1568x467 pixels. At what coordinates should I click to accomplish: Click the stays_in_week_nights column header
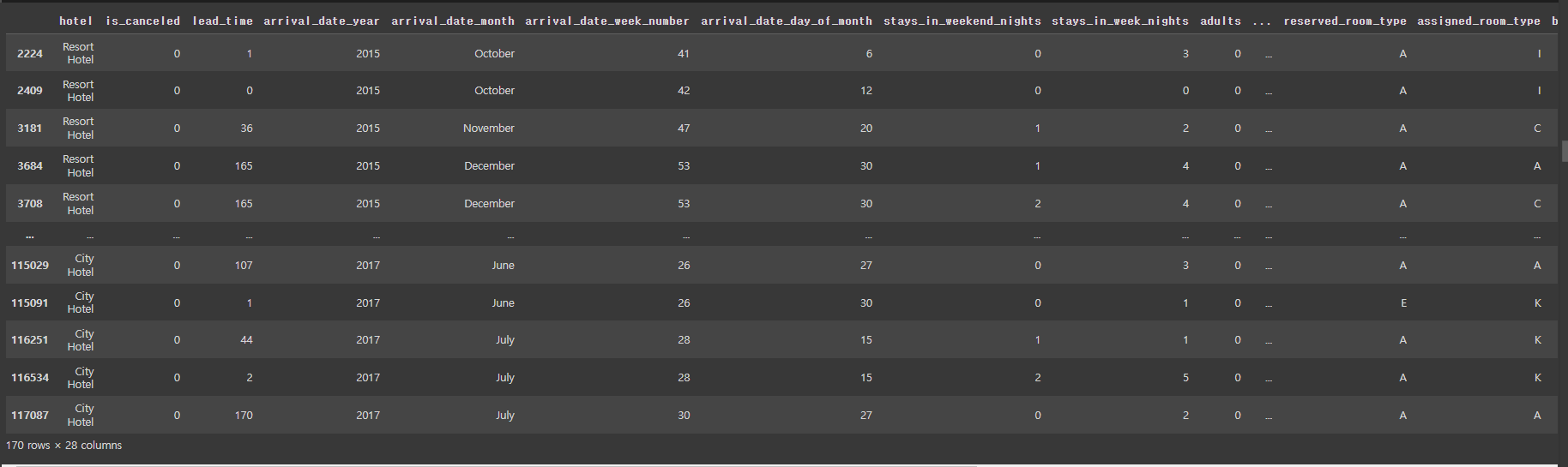tap(1120, 21)
